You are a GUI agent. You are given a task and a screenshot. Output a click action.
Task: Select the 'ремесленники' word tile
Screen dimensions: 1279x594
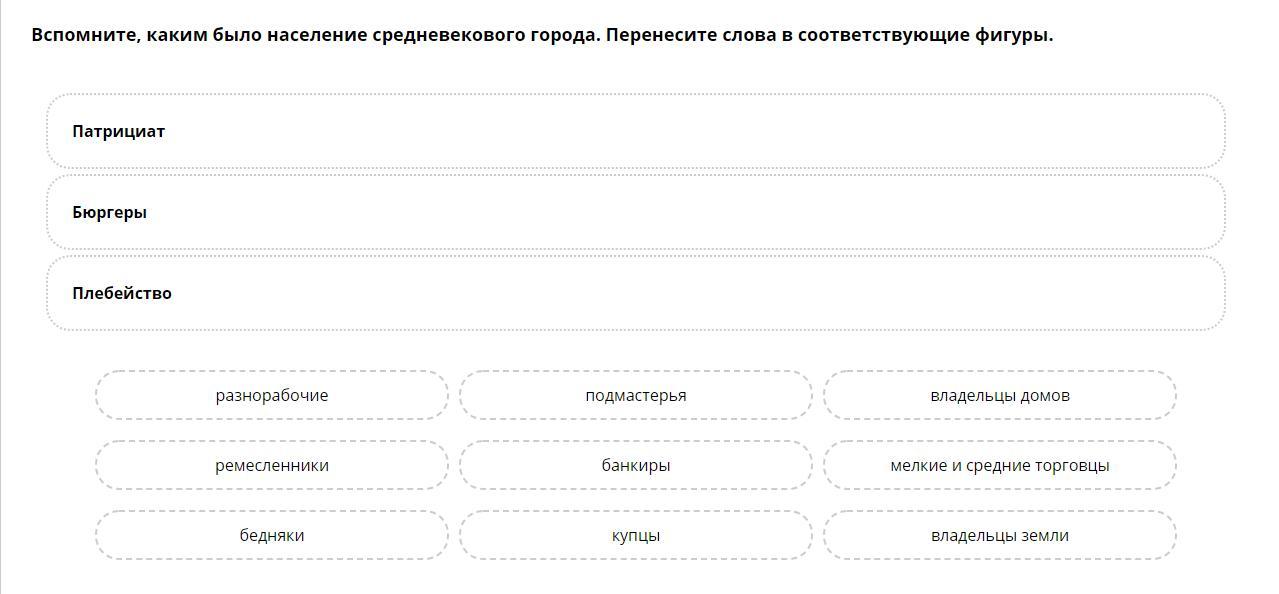point(272,465)
